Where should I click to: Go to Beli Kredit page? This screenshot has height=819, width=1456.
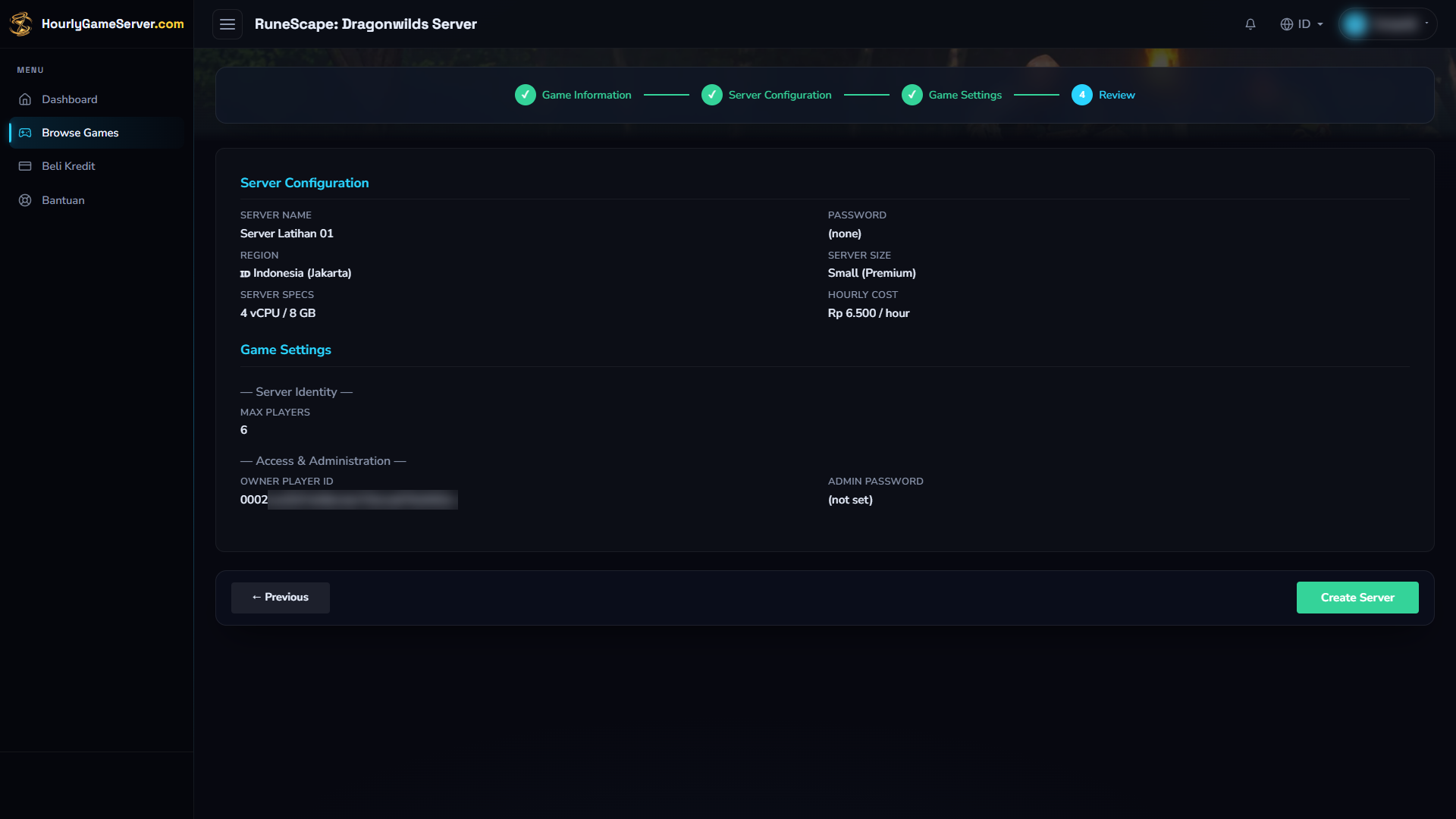[x=96, y=166]
